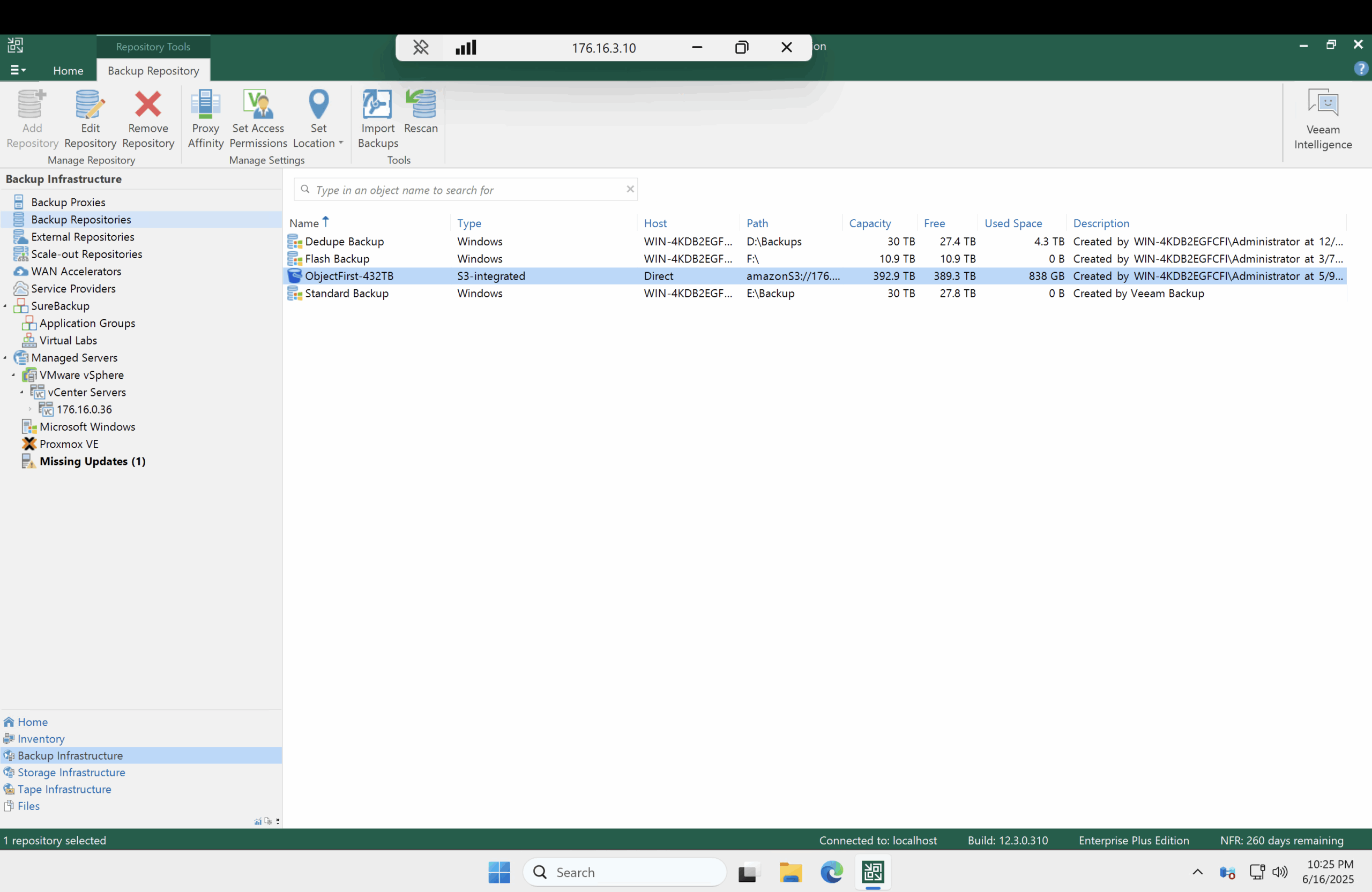
Task: Click the Remove Repository red X icon
Action: coord(148,104)
